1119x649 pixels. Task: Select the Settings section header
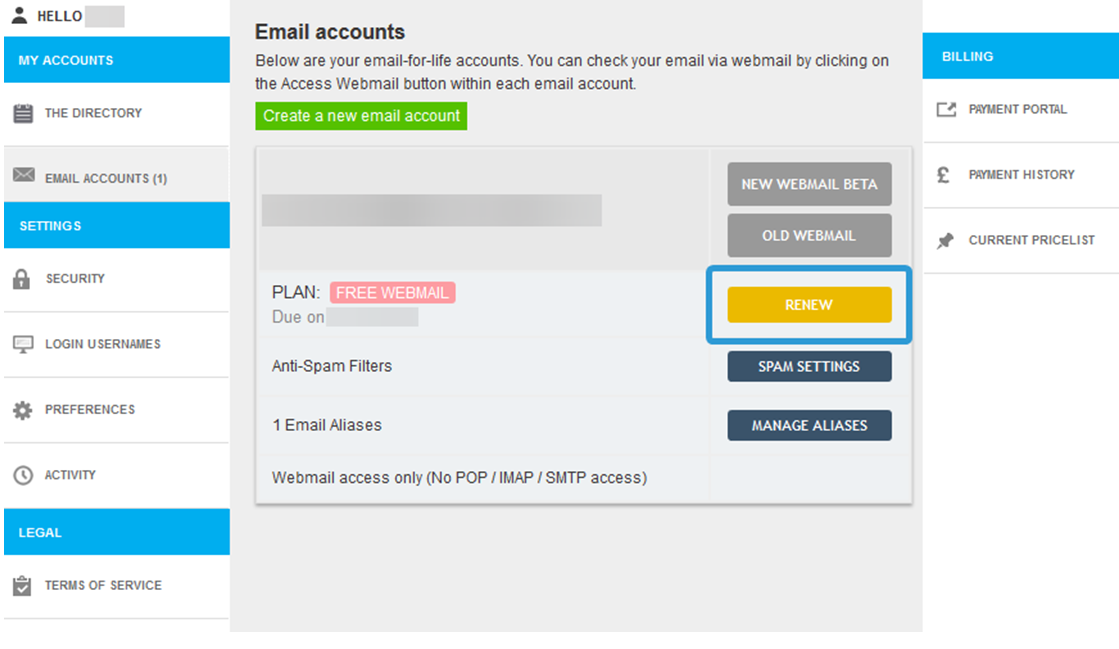click(117, 226)
